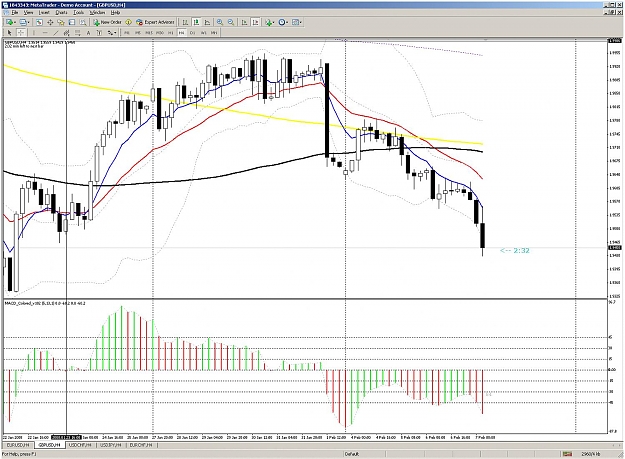Select the Cursor arrow tool
This screenshot has height=459, width=625.
(x=10, y=33)
